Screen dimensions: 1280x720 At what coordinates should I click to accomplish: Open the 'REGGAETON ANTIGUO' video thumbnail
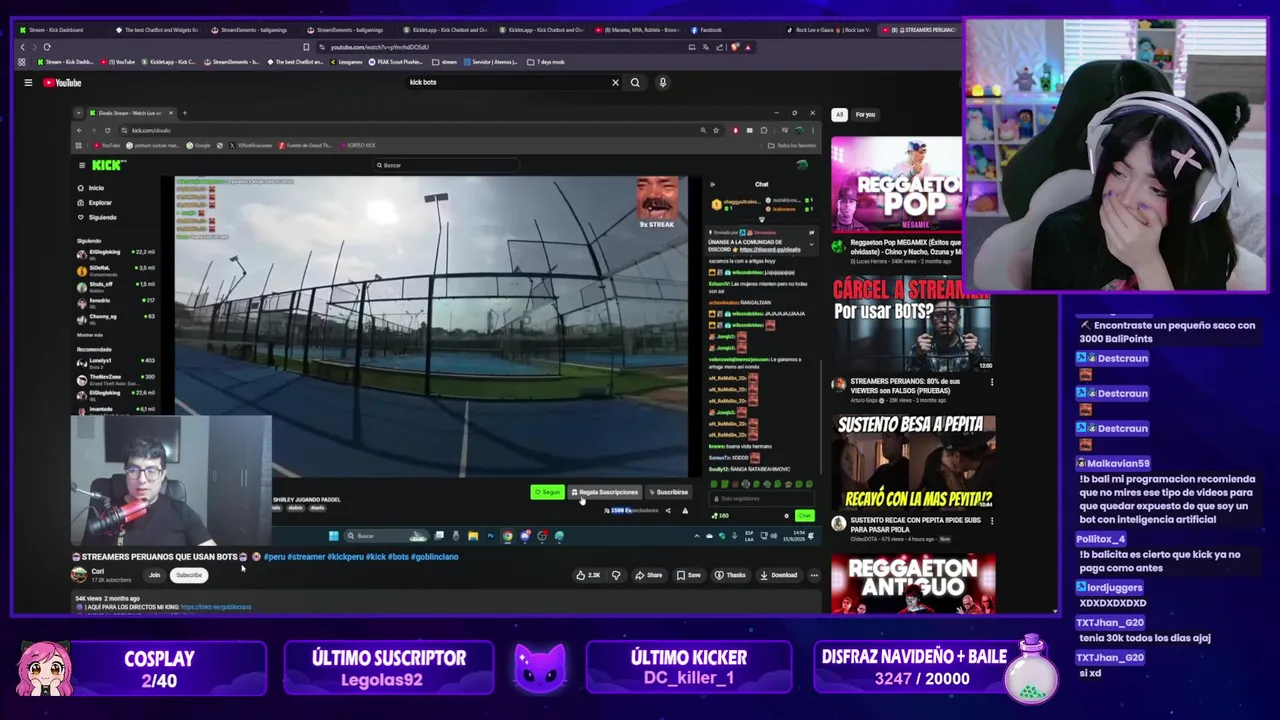click(x=912, y=582)
